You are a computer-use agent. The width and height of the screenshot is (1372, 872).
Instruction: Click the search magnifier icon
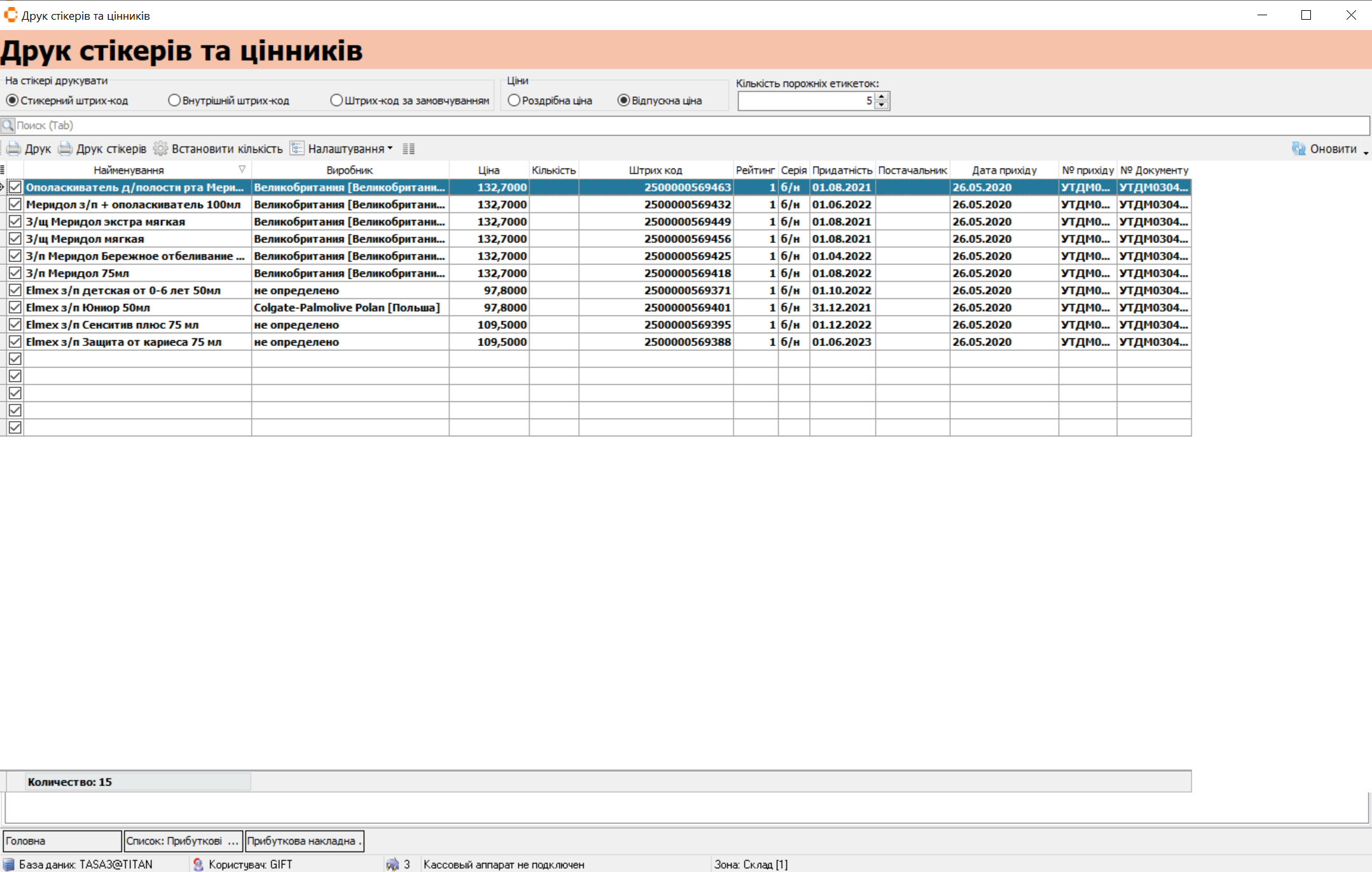[x=8, y=125]
